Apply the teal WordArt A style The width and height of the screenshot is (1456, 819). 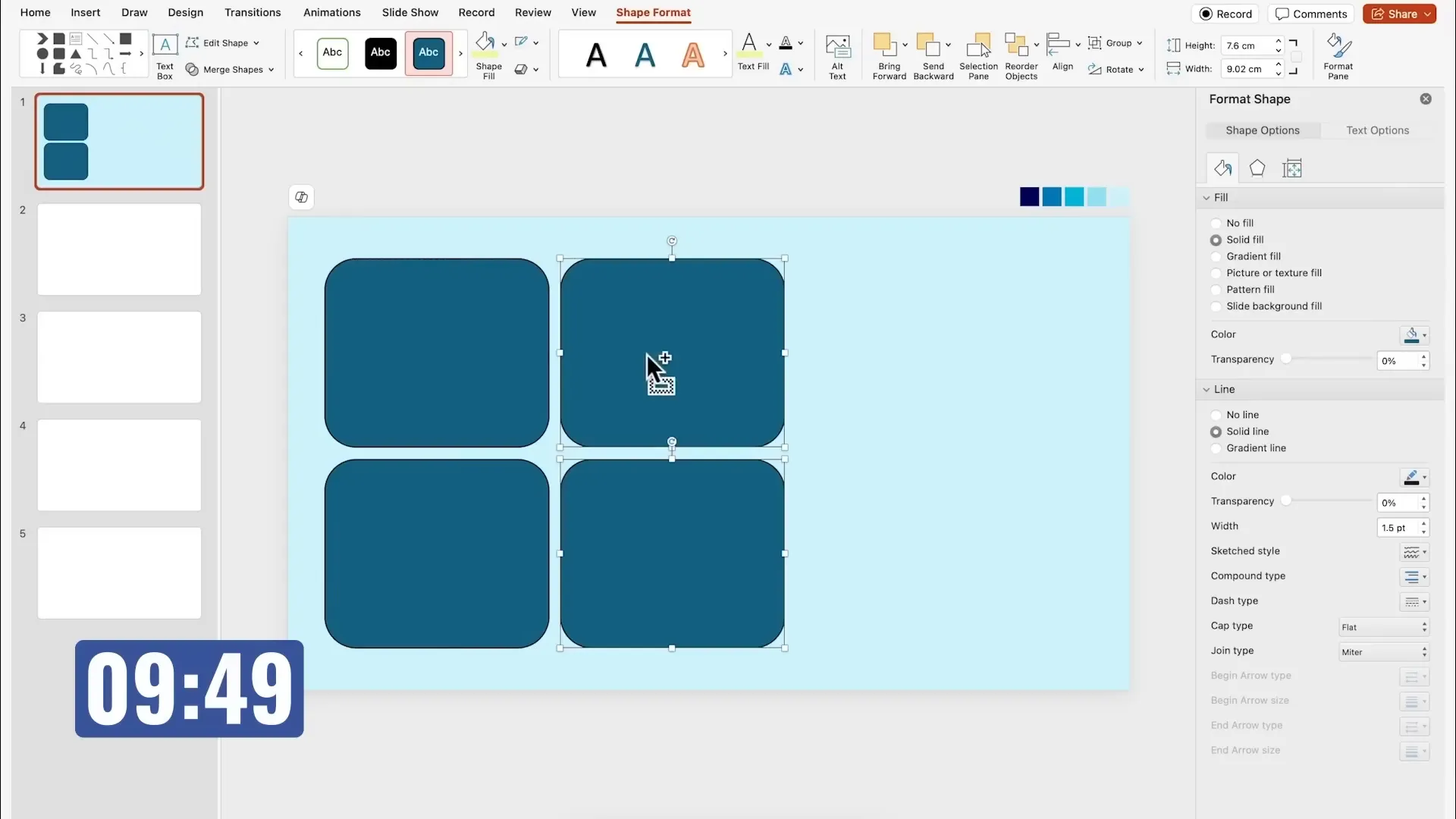645,55
